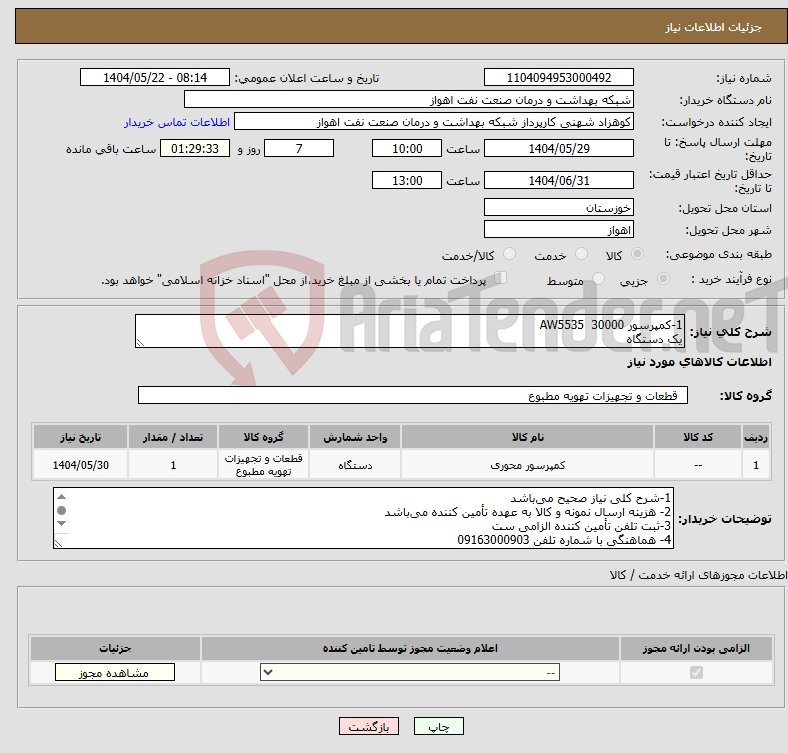Click the شماره نیاز number field
The image size is (788, 753).
[558, 78]
